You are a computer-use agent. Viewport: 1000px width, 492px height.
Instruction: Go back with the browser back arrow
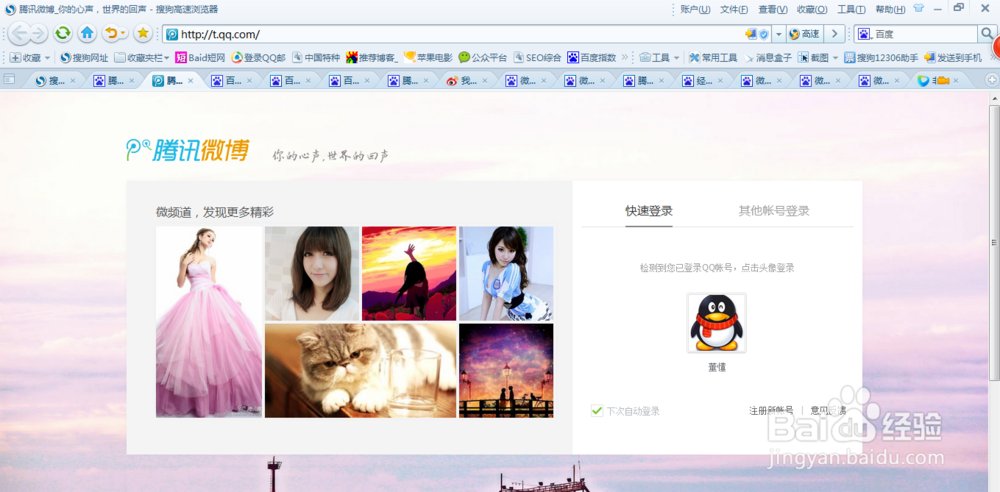(18, 33)
